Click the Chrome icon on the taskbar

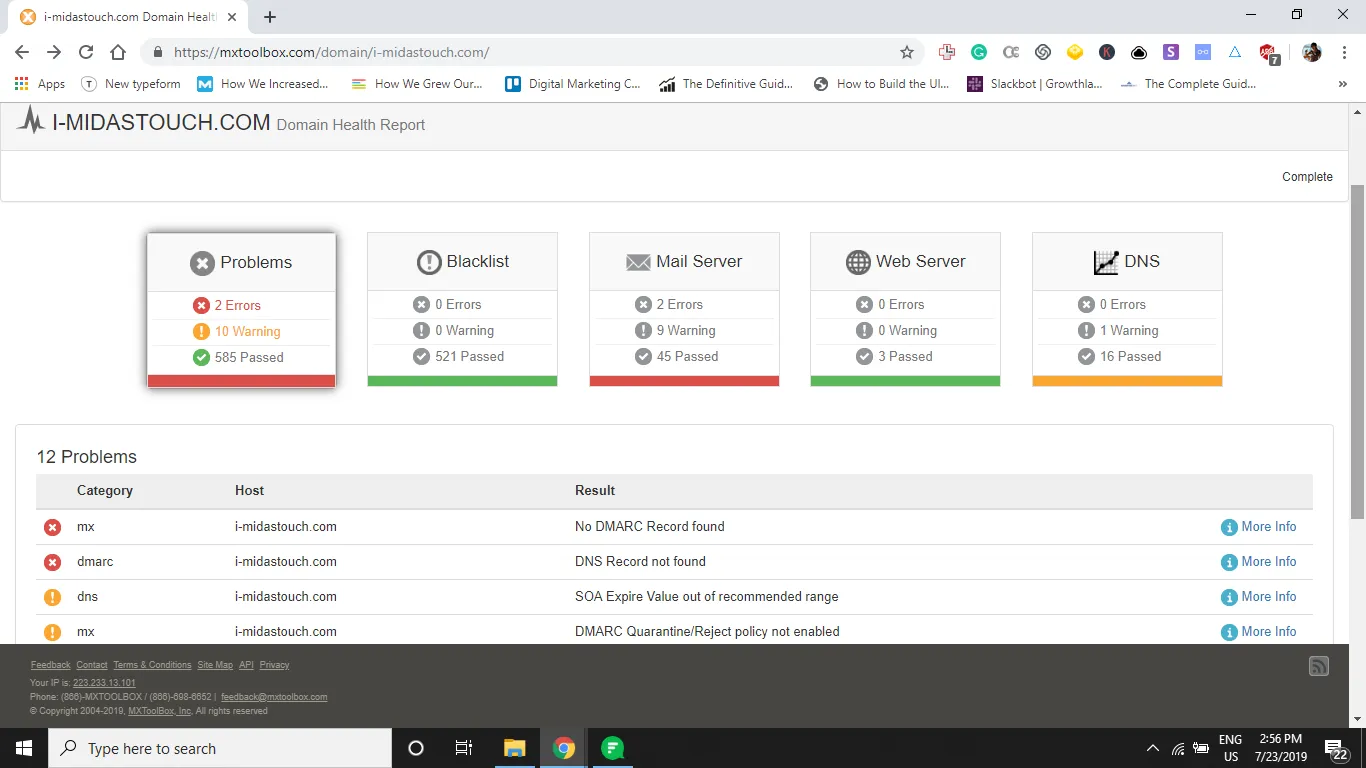click(564, 748)
